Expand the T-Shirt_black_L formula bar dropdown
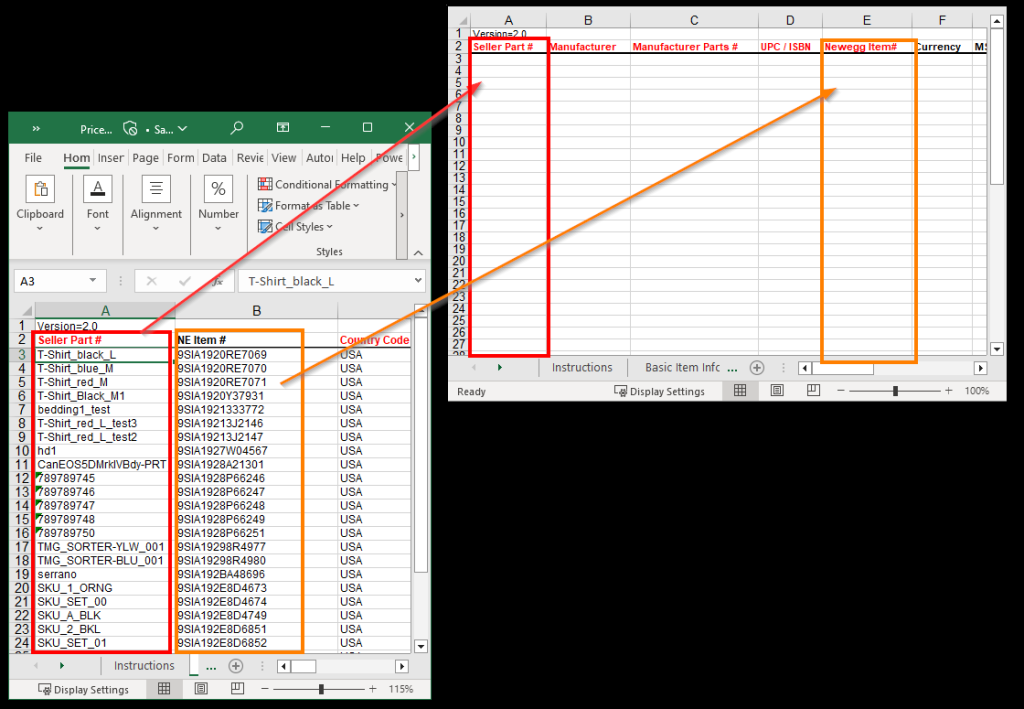Screen dimensions: 1024x709 pyautogui.click(x=419, y=280)
